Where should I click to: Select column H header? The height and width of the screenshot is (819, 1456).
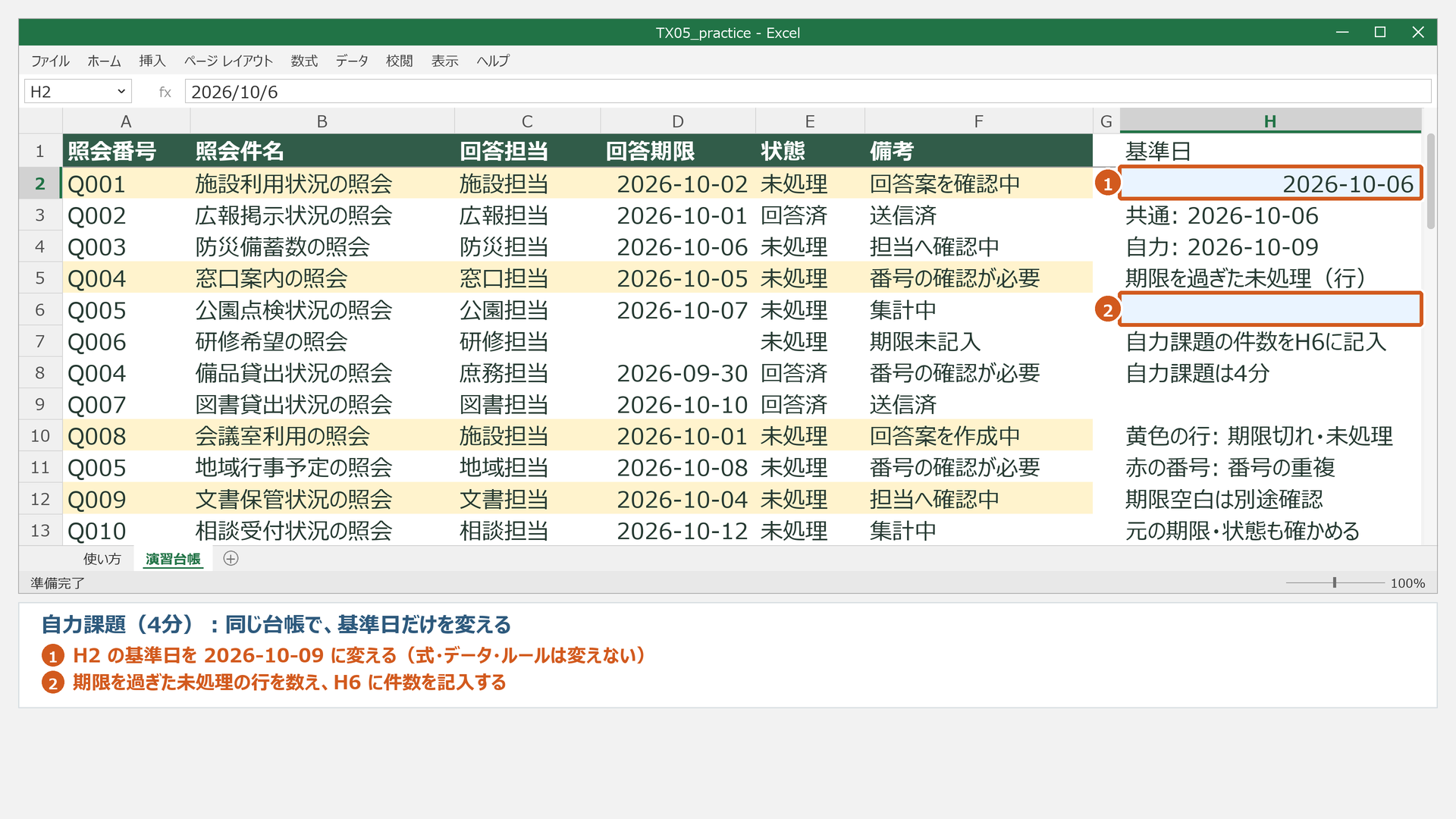1270,121
